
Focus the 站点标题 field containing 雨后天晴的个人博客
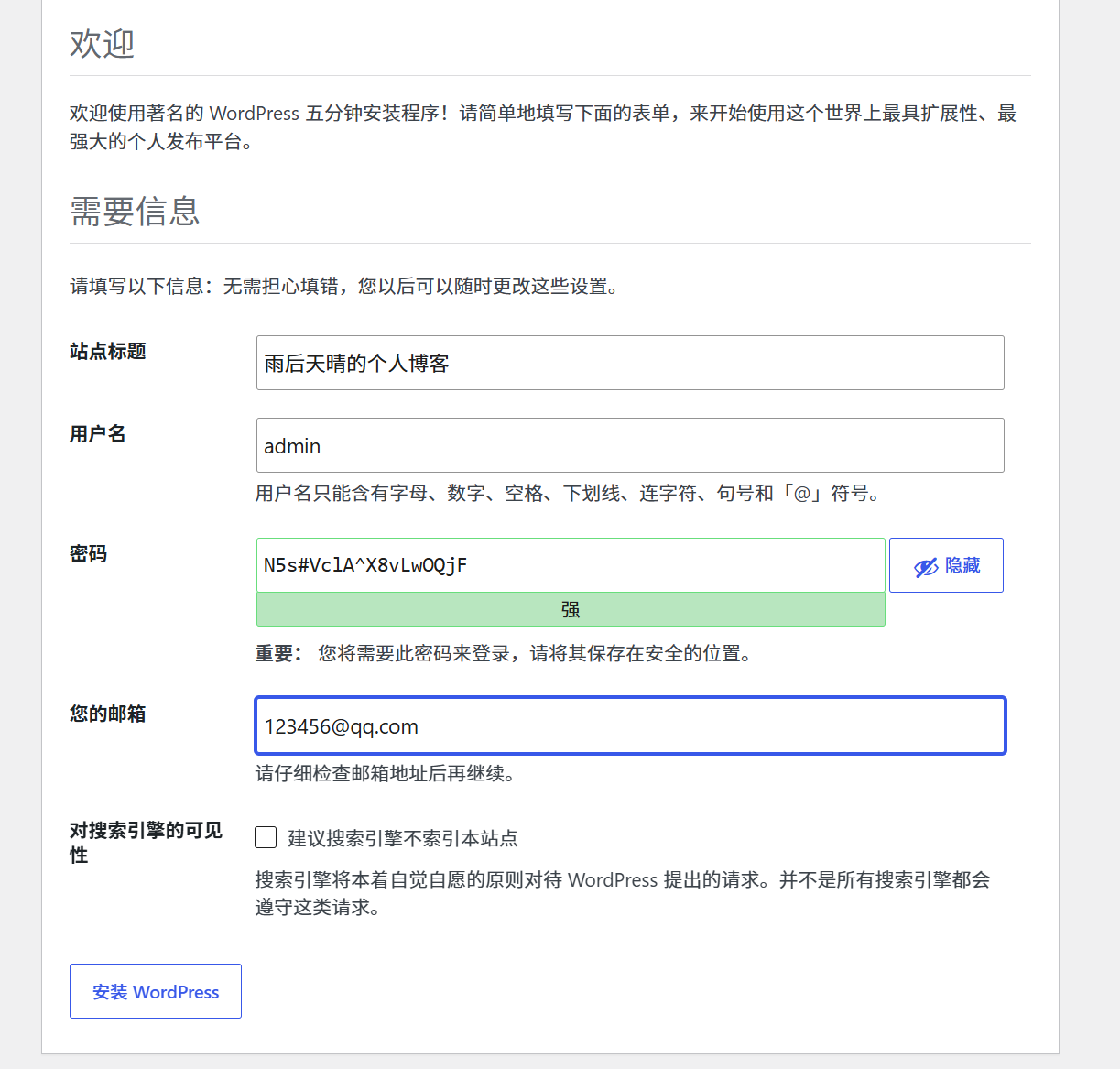coord(630,363)
